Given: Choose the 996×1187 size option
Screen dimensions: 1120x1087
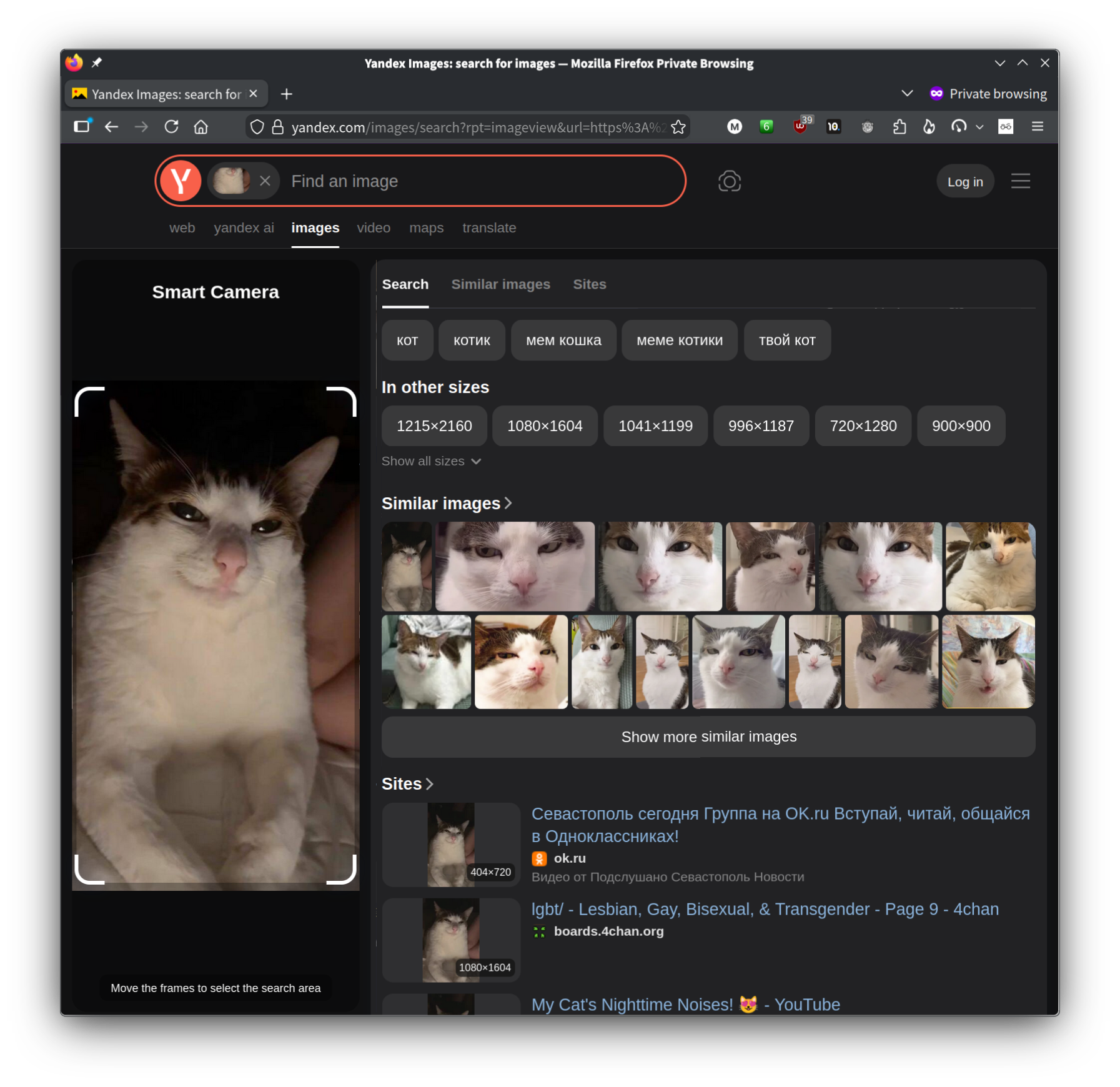Looking at the screenshot, I should click(761, 426).
